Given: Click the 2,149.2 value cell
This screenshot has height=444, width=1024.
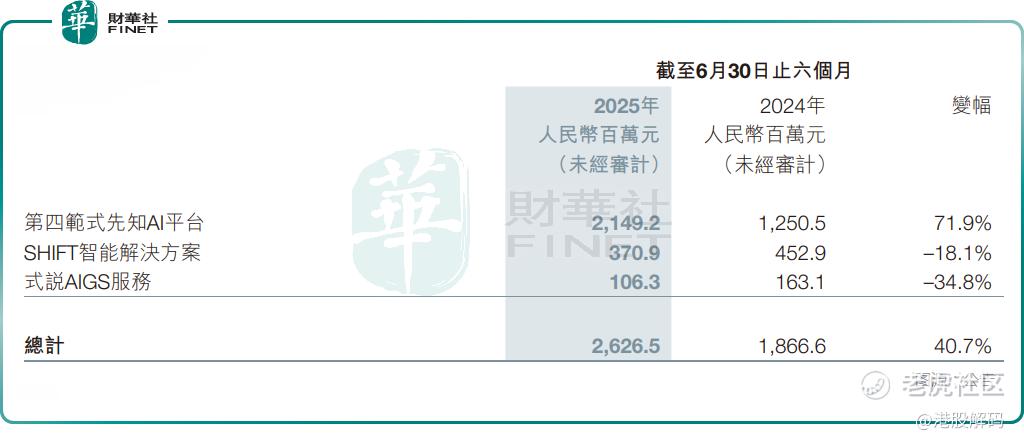Looking at the screenshot, I should 625,222.
